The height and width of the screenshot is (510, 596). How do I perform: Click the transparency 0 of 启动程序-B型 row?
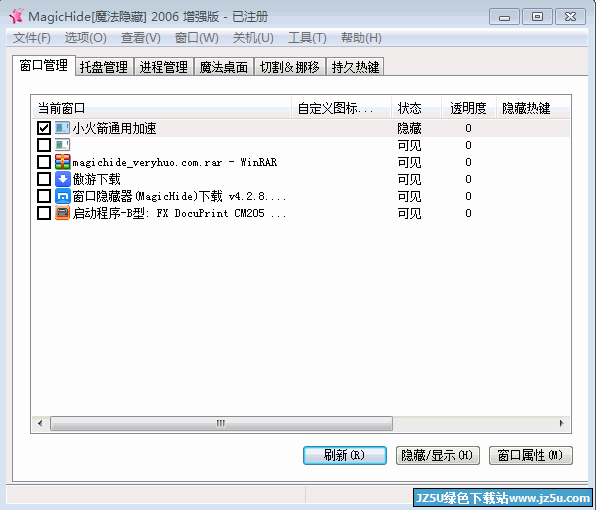pyautogui.click(x=468, y=213)
